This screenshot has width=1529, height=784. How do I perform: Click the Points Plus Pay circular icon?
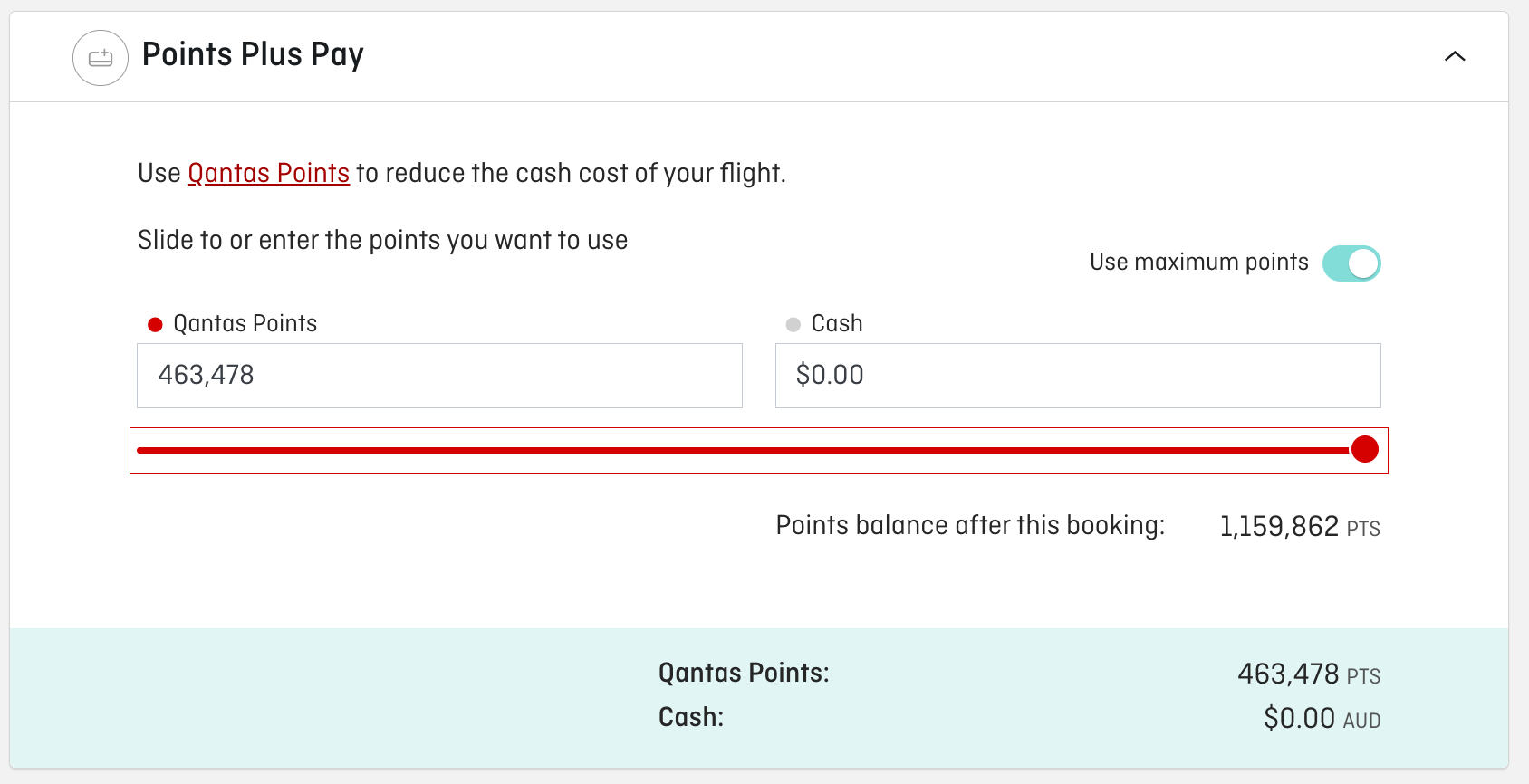(x=101, y=58)
